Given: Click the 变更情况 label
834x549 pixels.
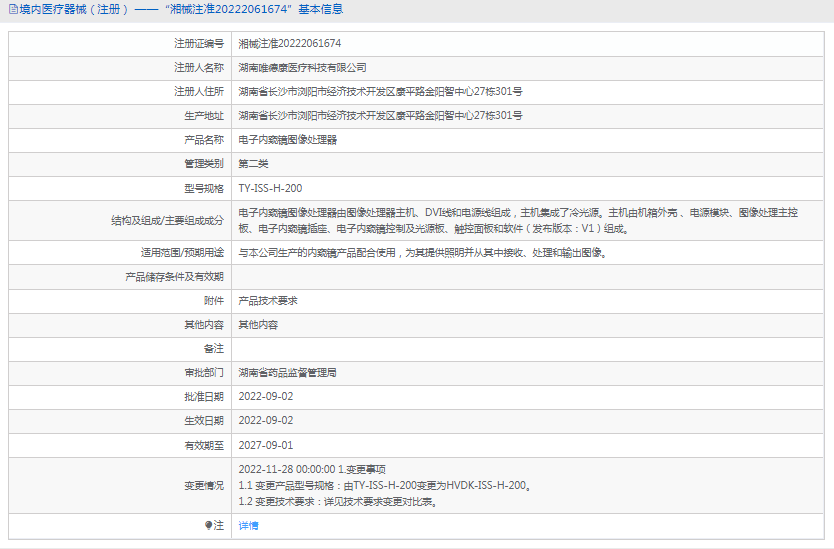Looking at the screenshot, I should point(204,485).
